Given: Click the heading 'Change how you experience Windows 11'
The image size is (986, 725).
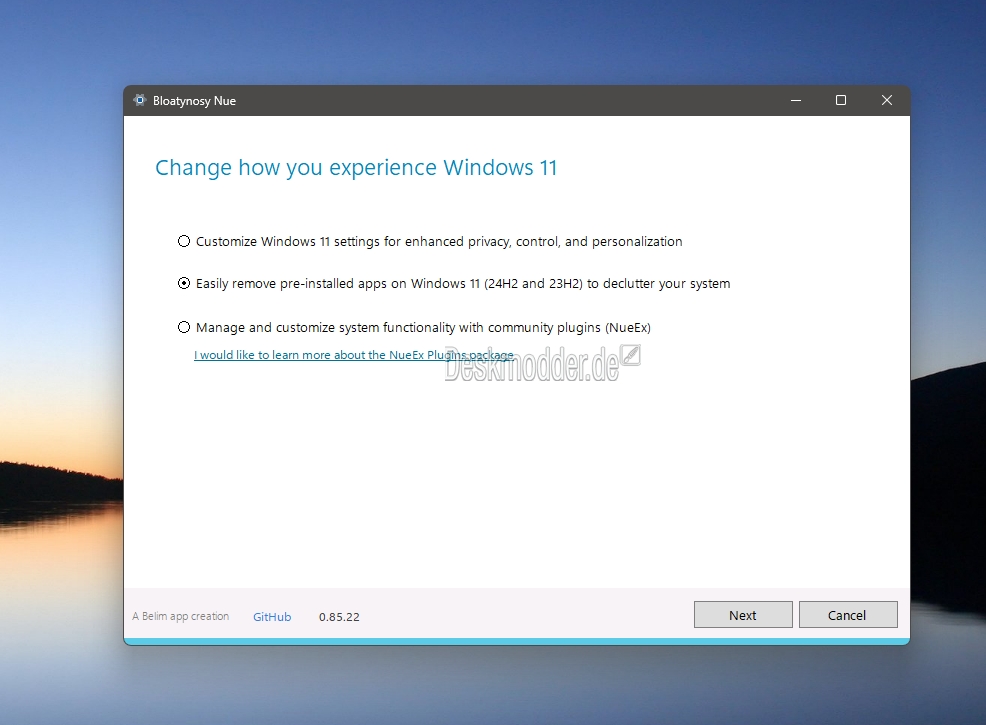Looking at the screenshot, I should (356, 168).
